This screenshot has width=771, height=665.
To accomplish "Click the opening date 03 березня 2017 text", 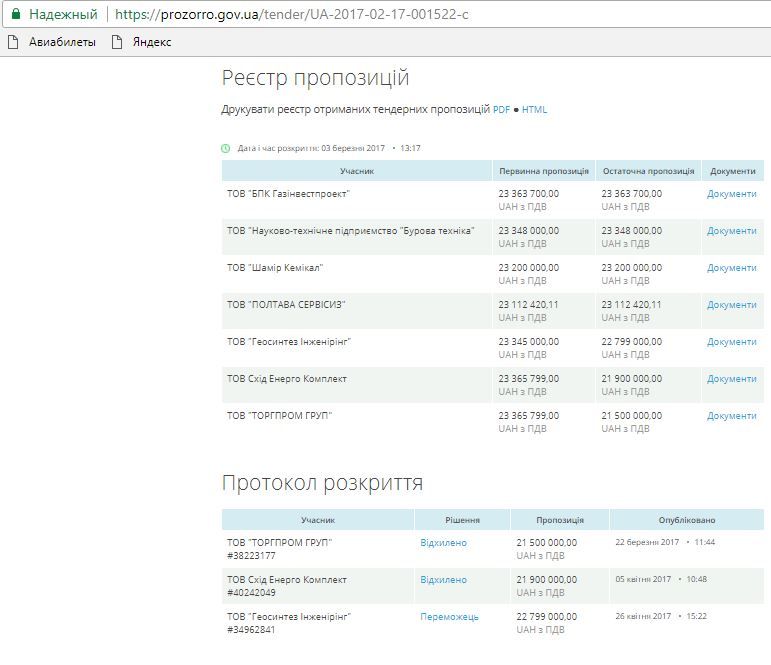I will 353,148.
